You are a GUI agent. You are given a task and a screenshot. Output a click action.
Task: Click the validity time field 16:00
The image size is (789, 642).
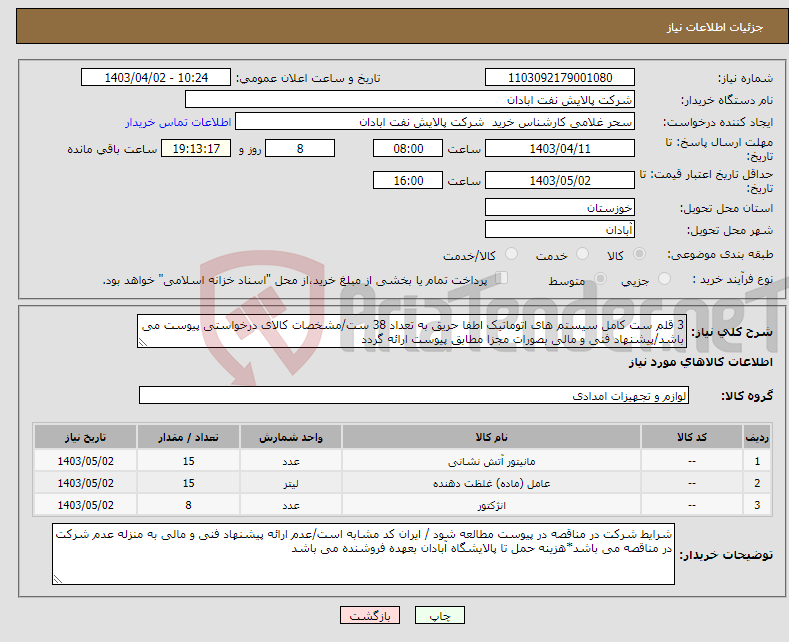(x=408, y=180)
